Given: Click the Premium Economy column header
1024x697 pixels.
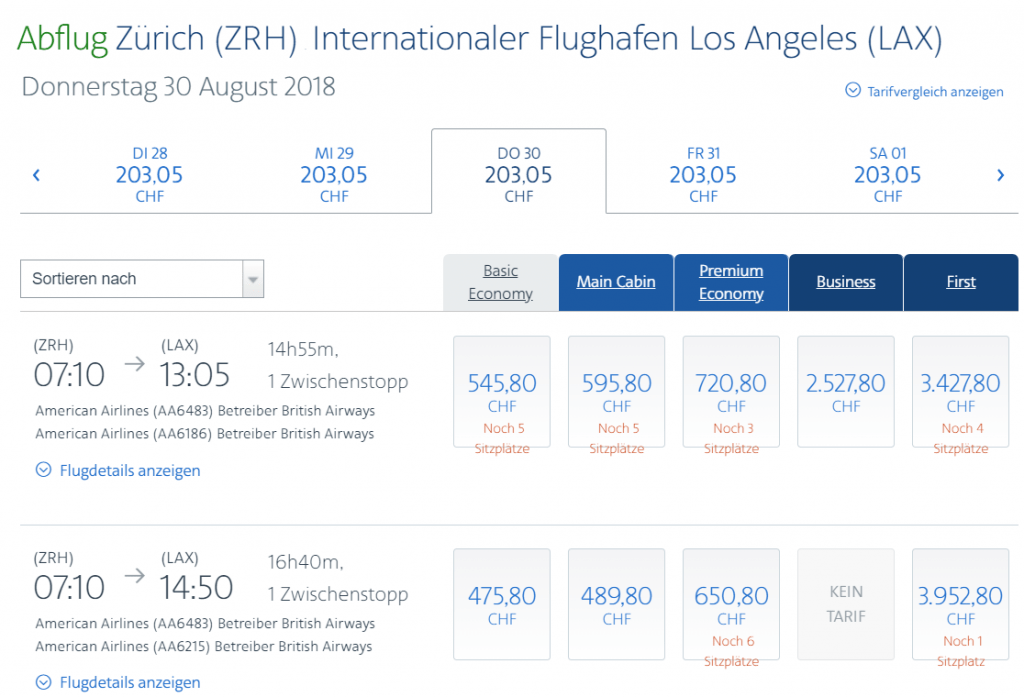Looking at the screenshot, I should pos(731,282).
